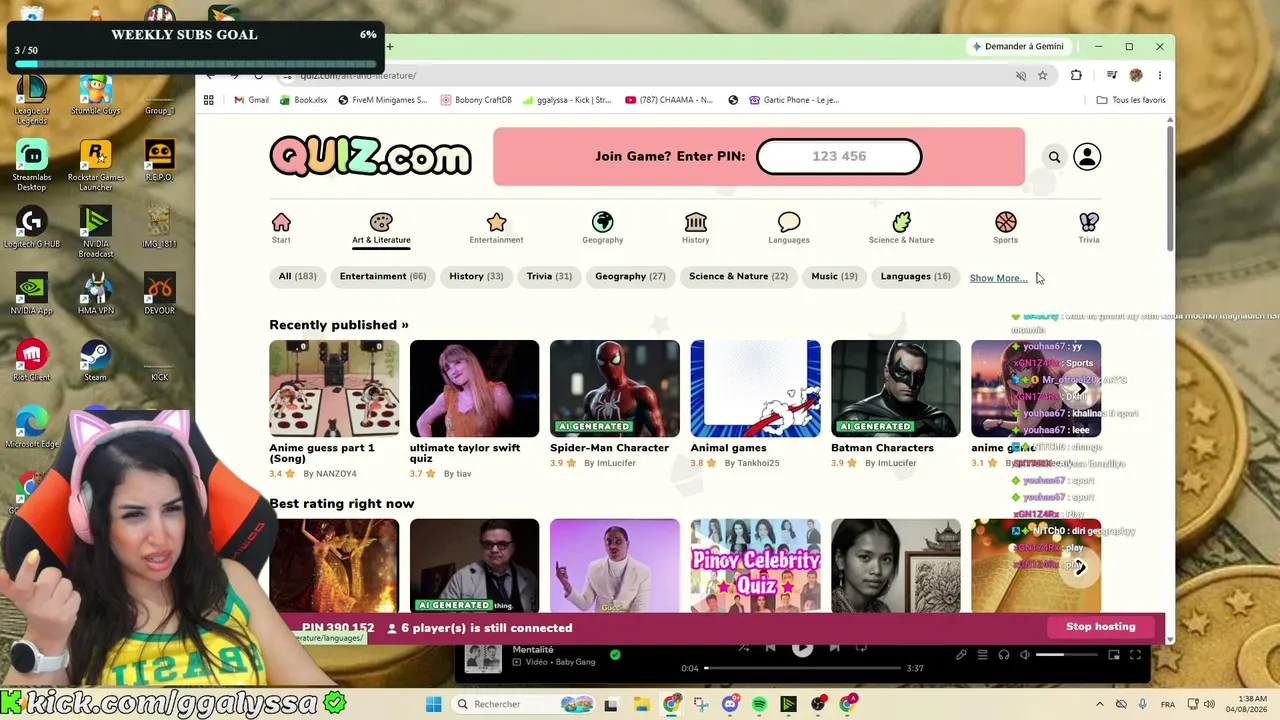Filter by Entertainment (66)
The image size is (1280, 720).
click(383, 277)
